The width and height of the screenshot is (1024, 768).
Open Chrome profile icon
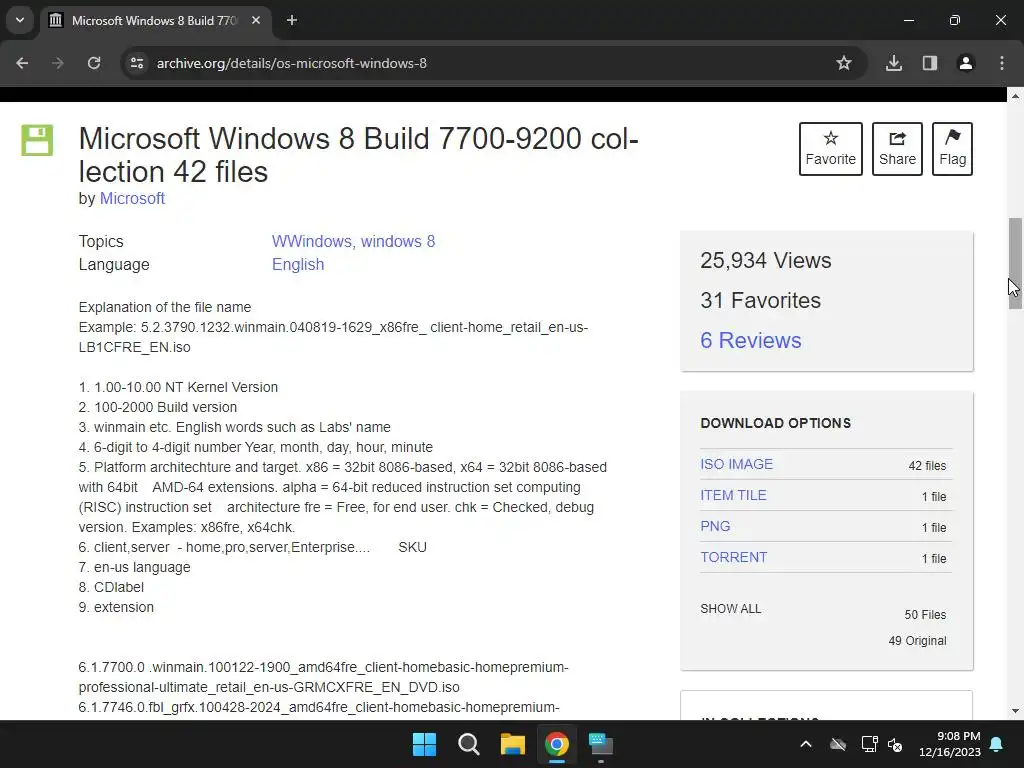click(x=966, y=63)
